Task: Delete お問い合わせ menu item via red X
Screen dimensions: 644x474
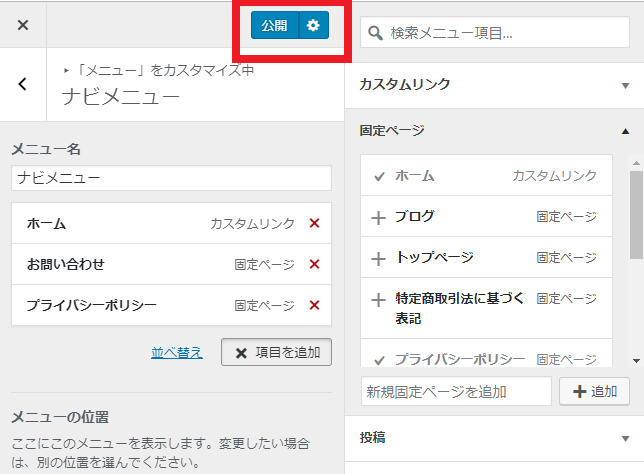Action: (314, 264)
